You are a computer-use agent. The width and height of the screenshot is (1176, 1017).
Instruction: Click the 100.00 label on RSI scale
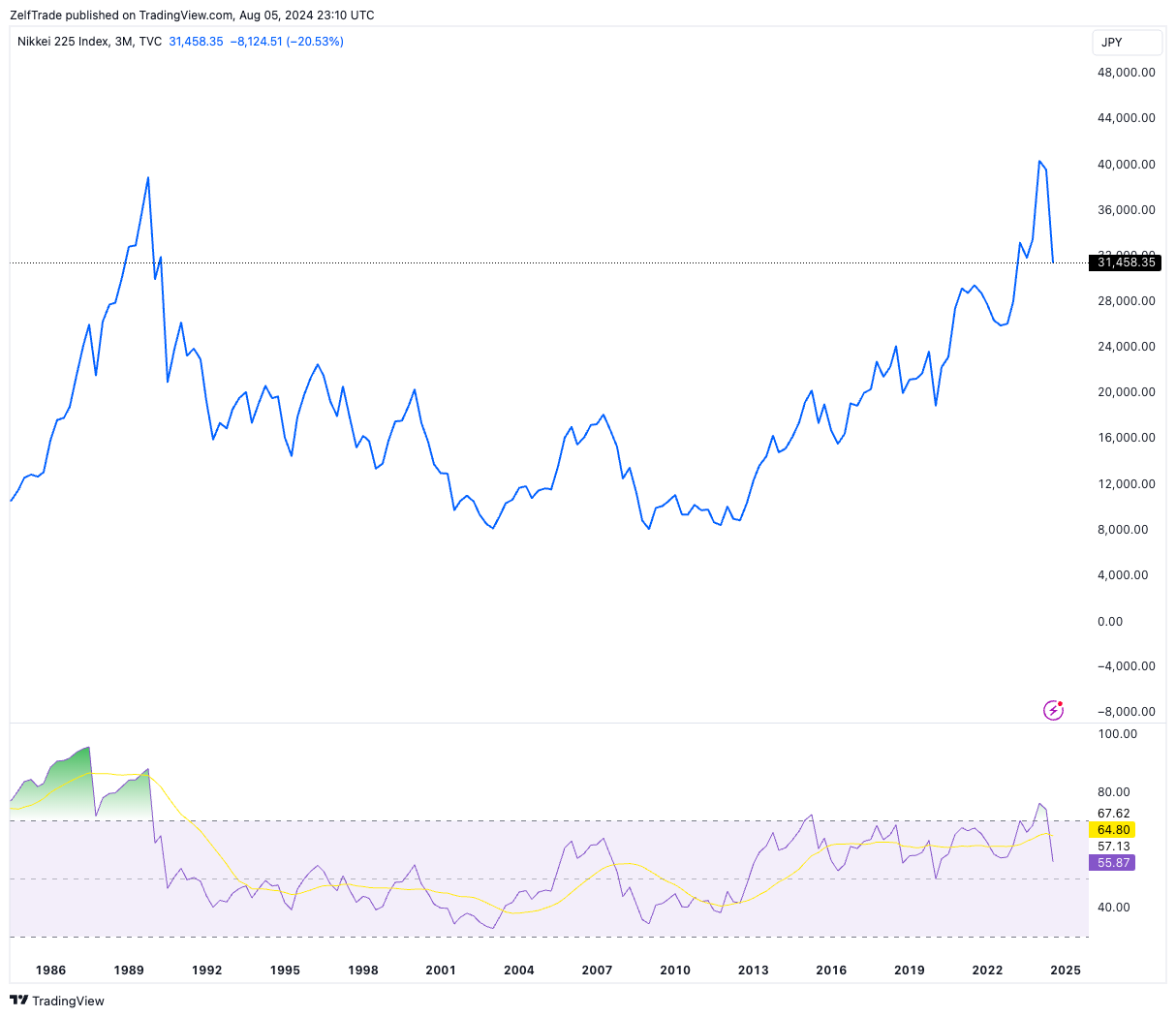tap(1117, 734)
